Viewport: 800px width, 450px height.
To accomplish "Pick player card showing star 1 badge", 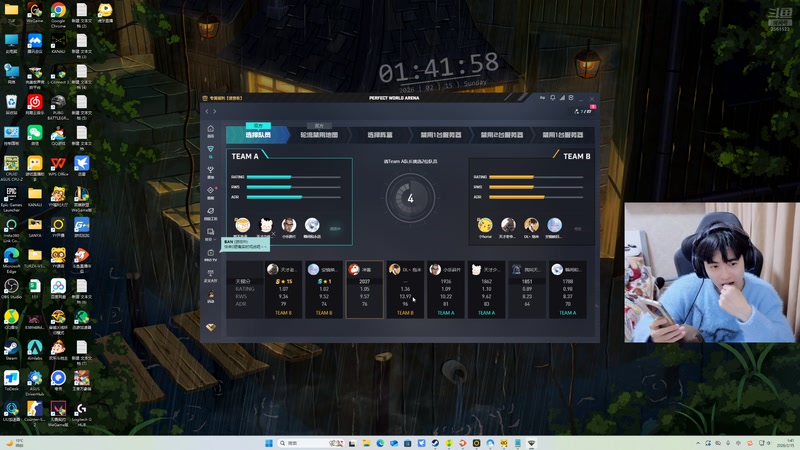I will click(x=324, y=290).
